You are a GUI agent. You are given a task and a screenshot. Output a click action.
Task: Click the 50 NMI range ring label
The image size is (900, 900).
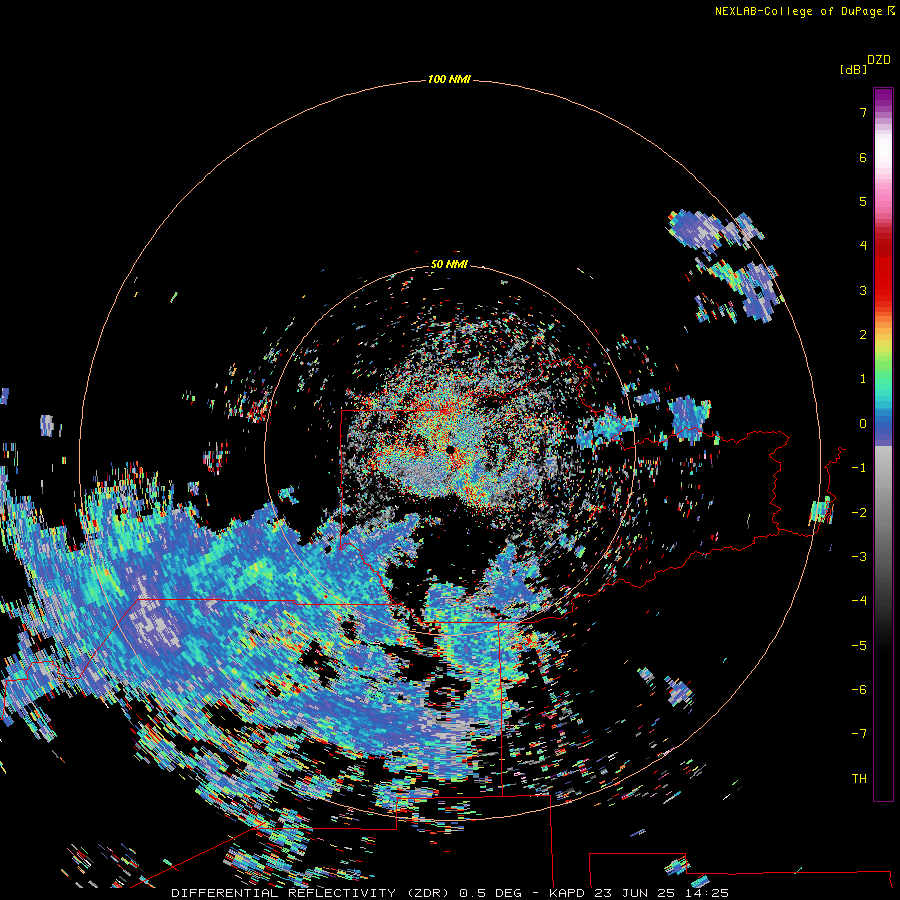pyautogui.click(x=449, y=264)
